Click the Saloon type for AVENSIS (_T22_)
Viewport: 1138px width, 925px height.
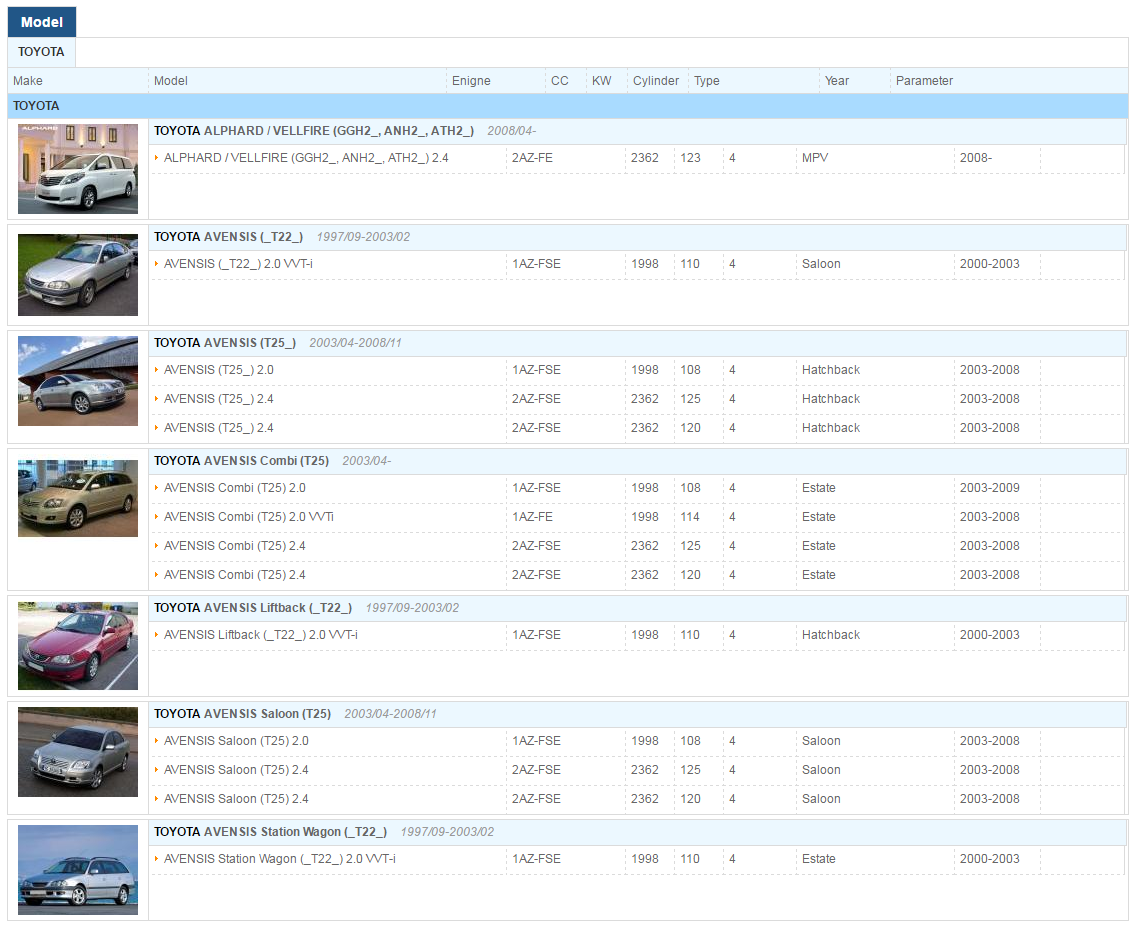point(821,264)
